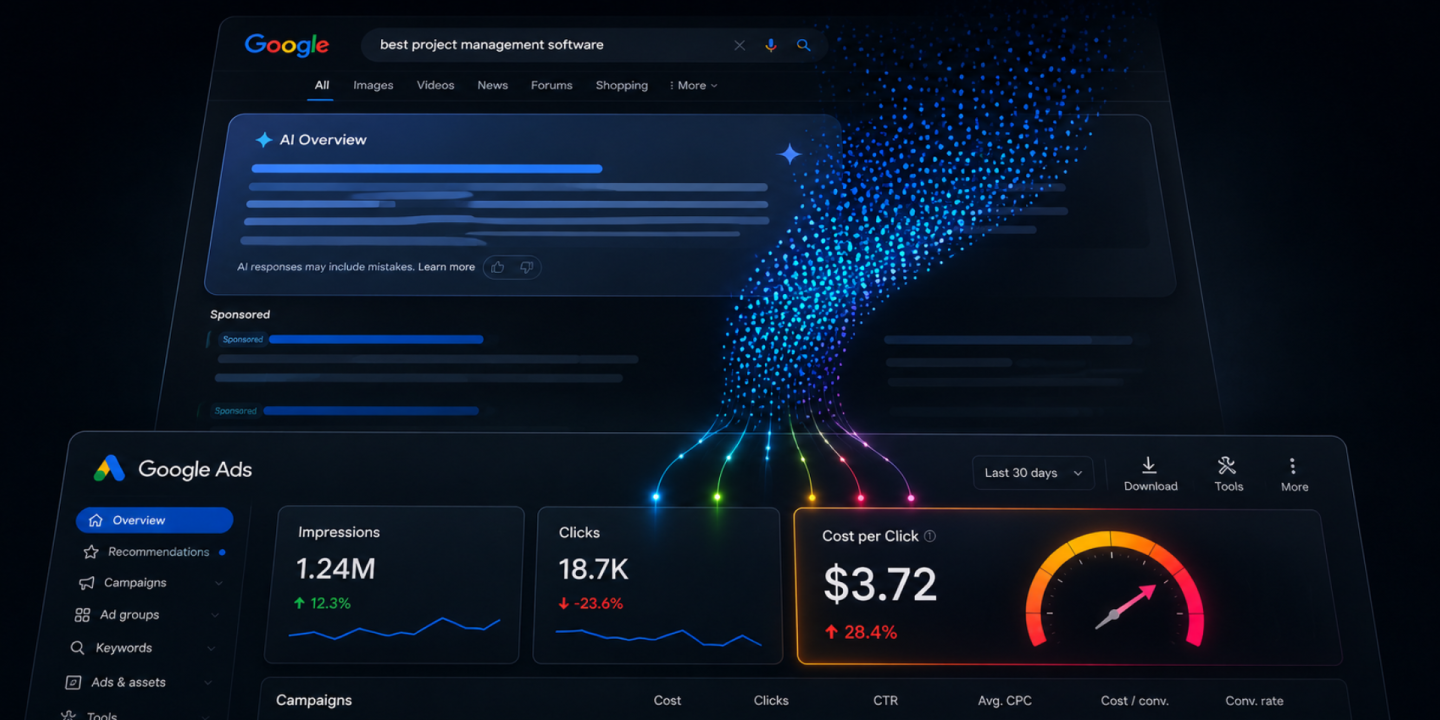Expand the Keywords sidebar section

(x=211, y=648)
